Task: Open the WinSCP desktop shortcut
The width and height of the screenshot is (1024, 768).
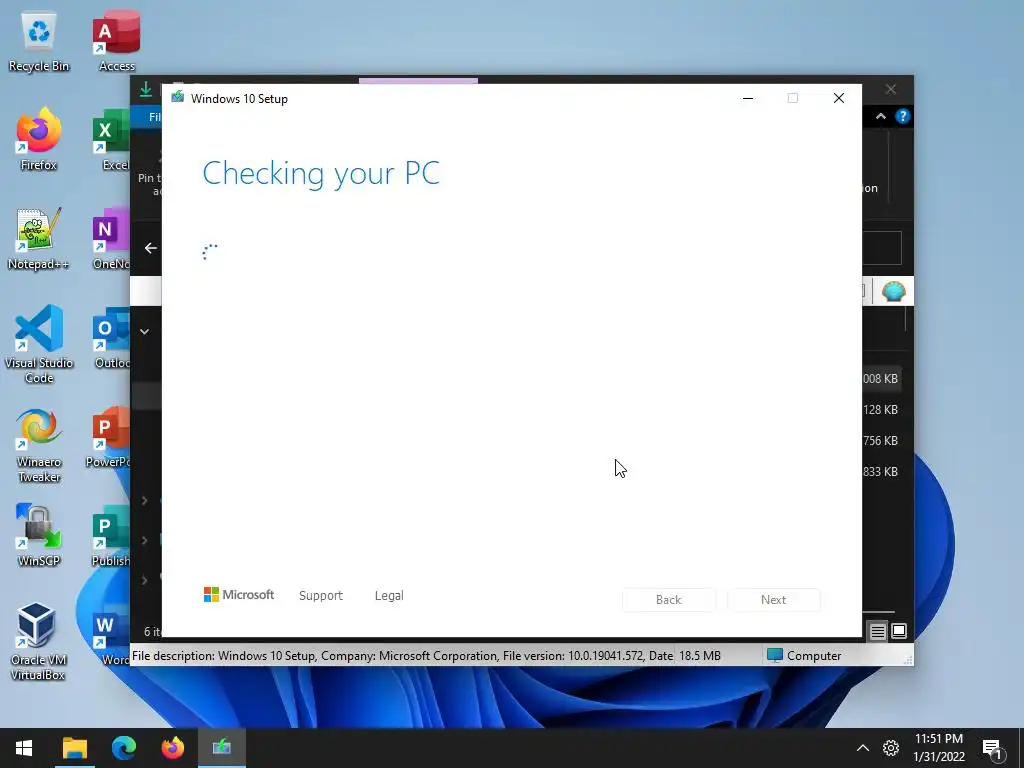Action: click(x=39, y=536)
